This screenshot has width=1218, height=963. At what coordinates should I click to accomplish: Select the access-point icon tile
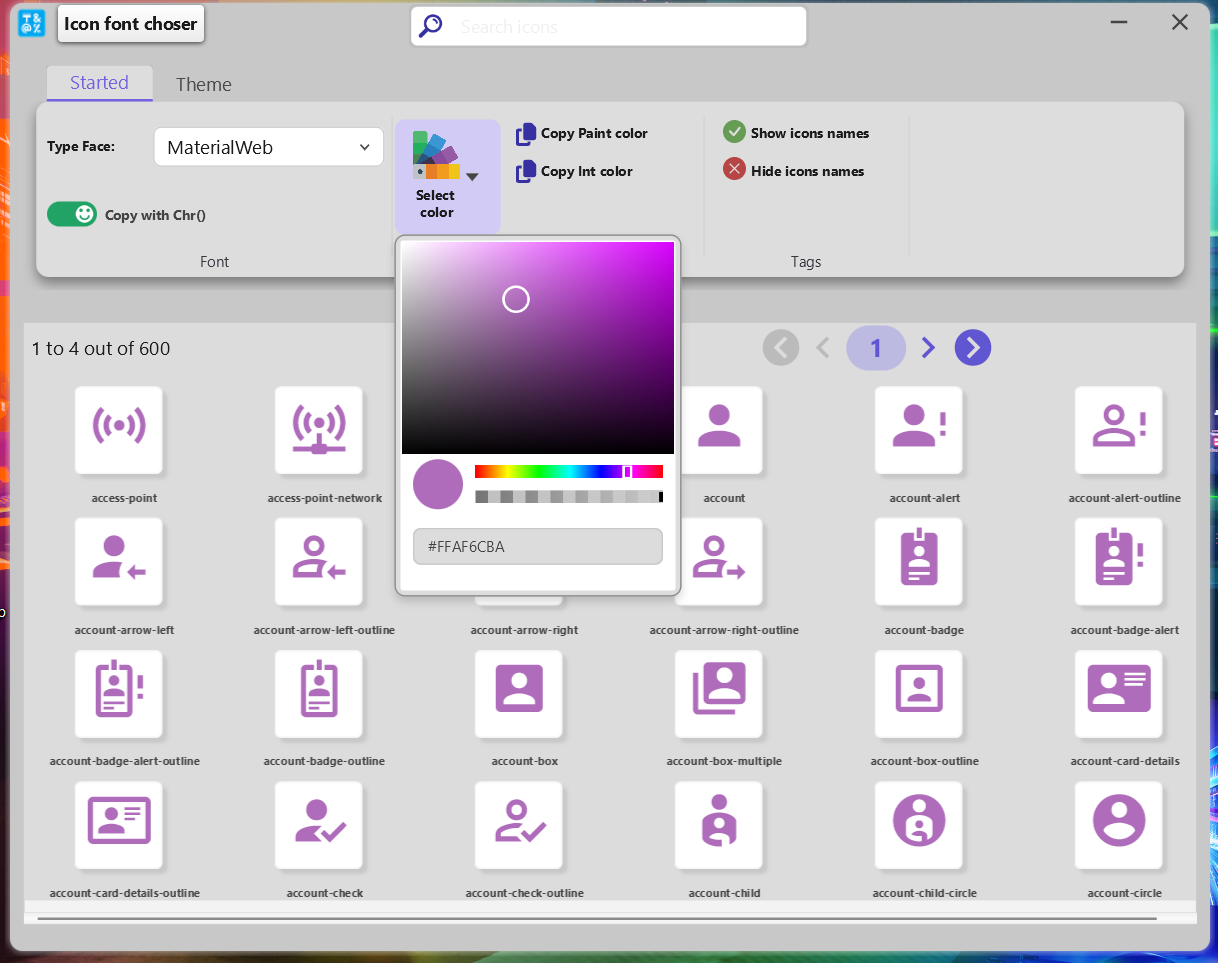point(119,430)
